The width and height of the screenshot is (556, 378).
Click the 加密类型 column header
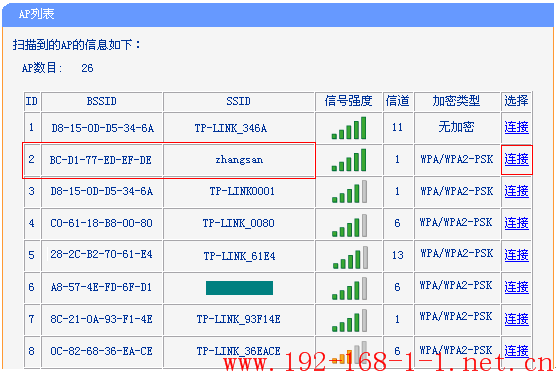coord(456,101)
